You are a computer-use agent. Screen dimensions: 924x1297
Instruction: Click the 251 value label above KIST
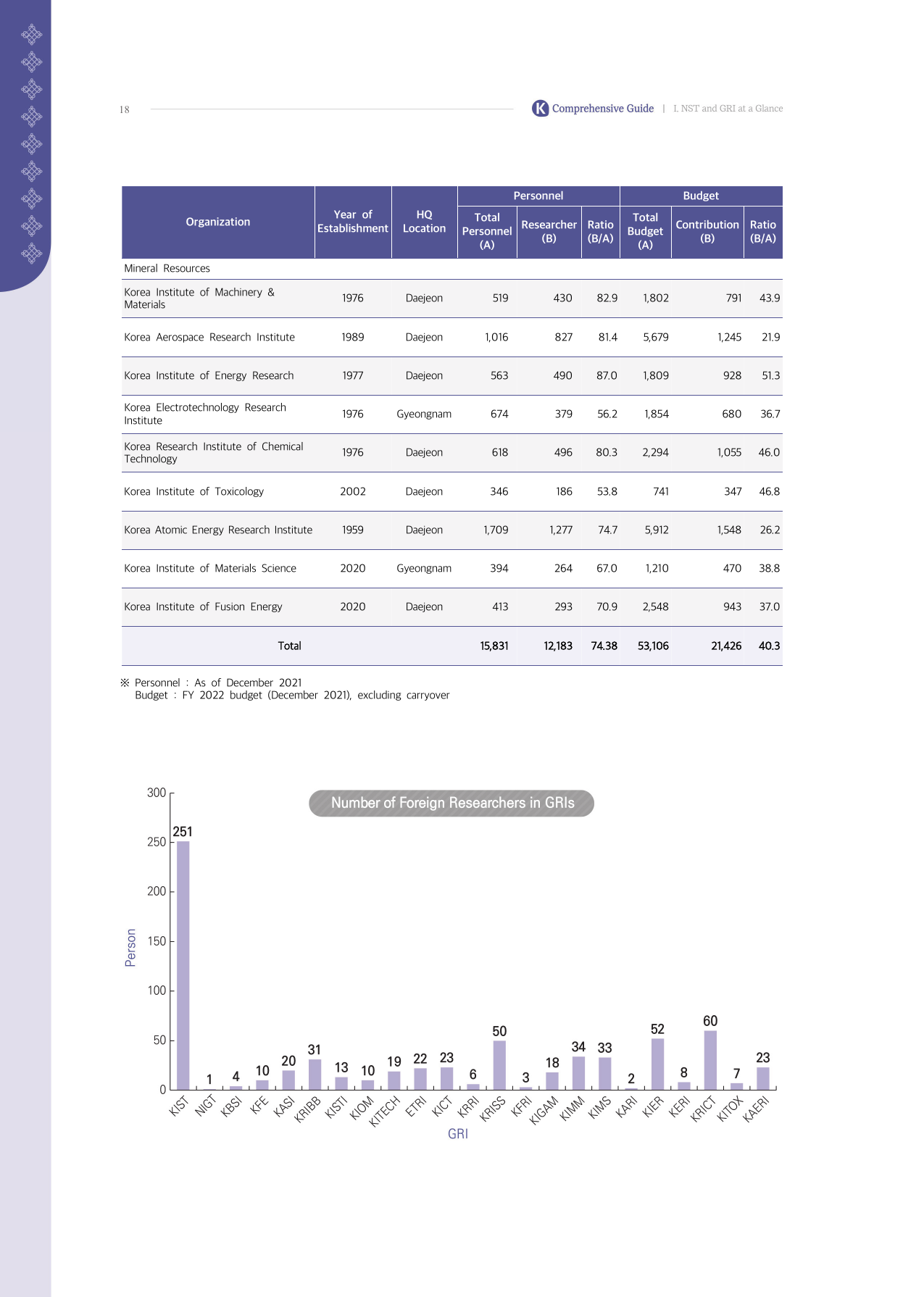pyautogui.click(x=183, y=832)
